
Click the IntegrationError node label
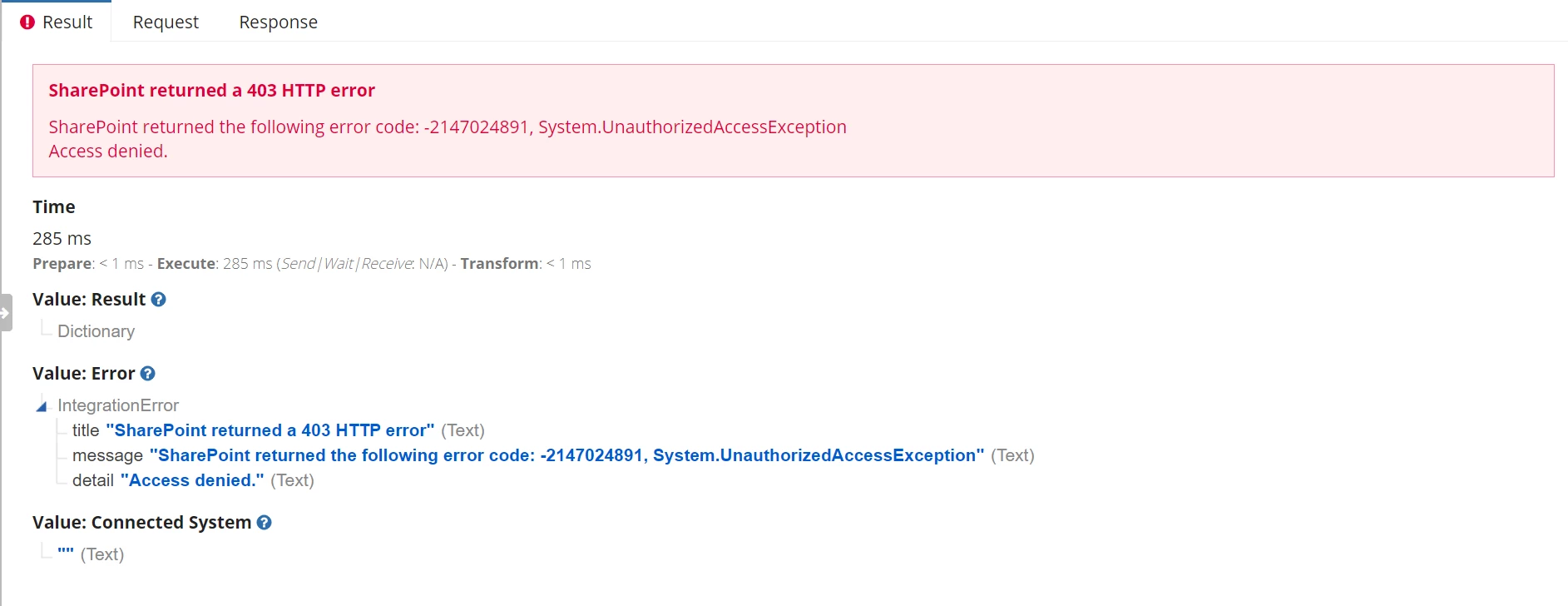[x=118, y=405]
